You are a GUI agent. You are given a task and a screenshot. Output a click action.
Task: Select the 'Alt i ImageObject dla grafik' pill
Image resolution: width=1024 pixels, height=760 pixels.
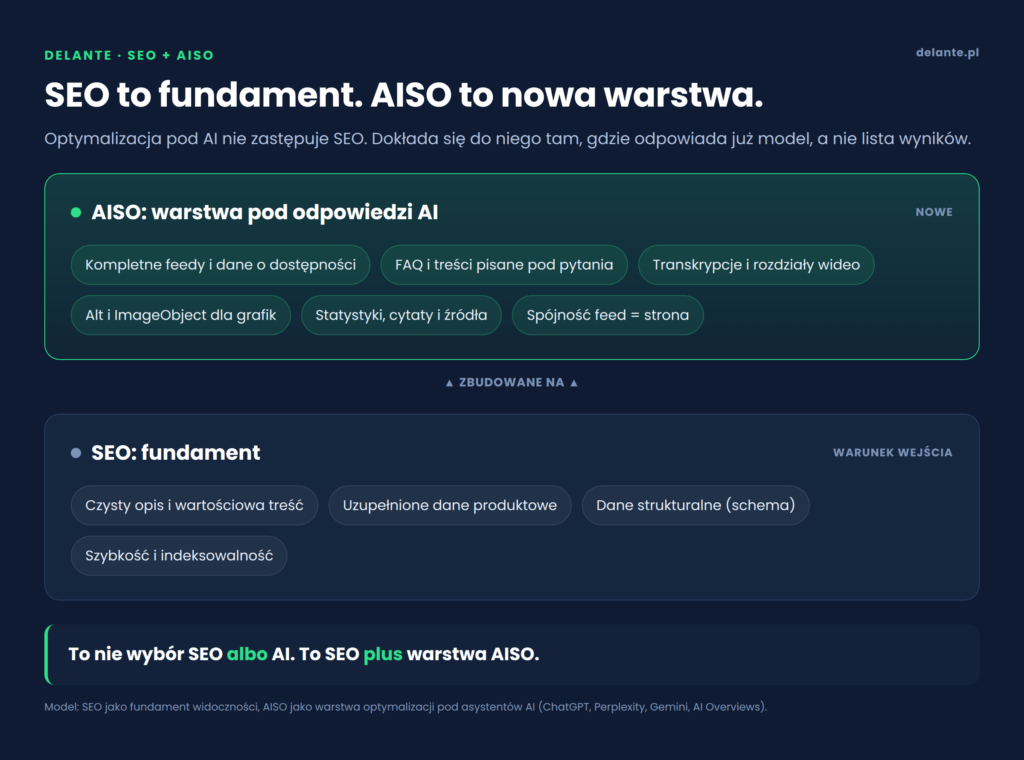coord(181,315)
